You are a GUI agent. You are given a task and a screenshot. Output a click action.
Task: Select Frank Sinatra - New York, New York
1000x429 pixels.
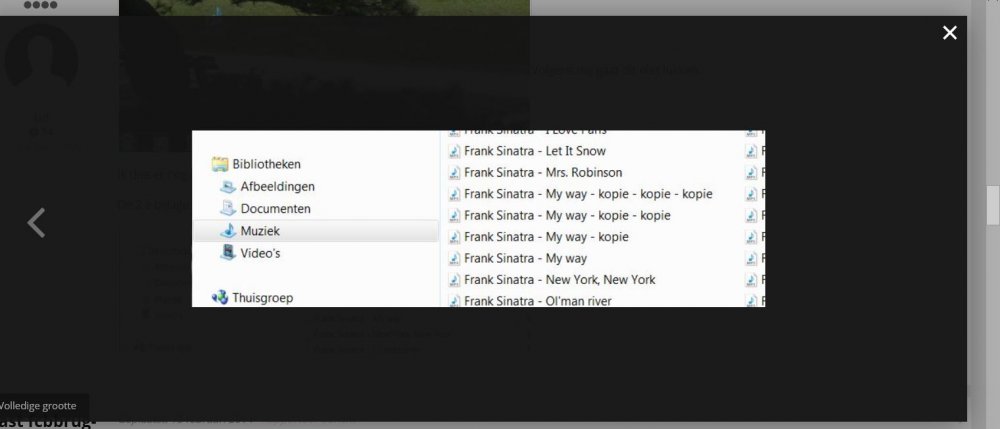pyautogui.click(x=559, y=279)
